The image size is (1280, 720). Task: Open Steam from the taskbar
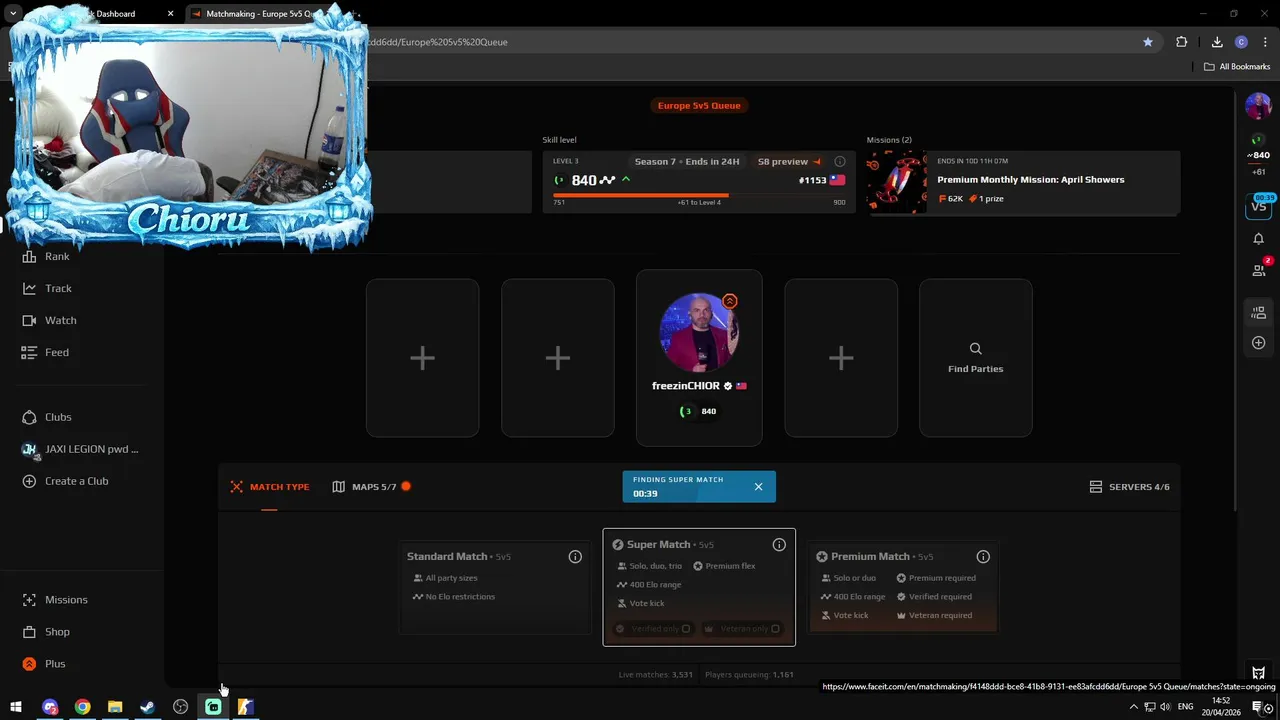pos(147,707)
